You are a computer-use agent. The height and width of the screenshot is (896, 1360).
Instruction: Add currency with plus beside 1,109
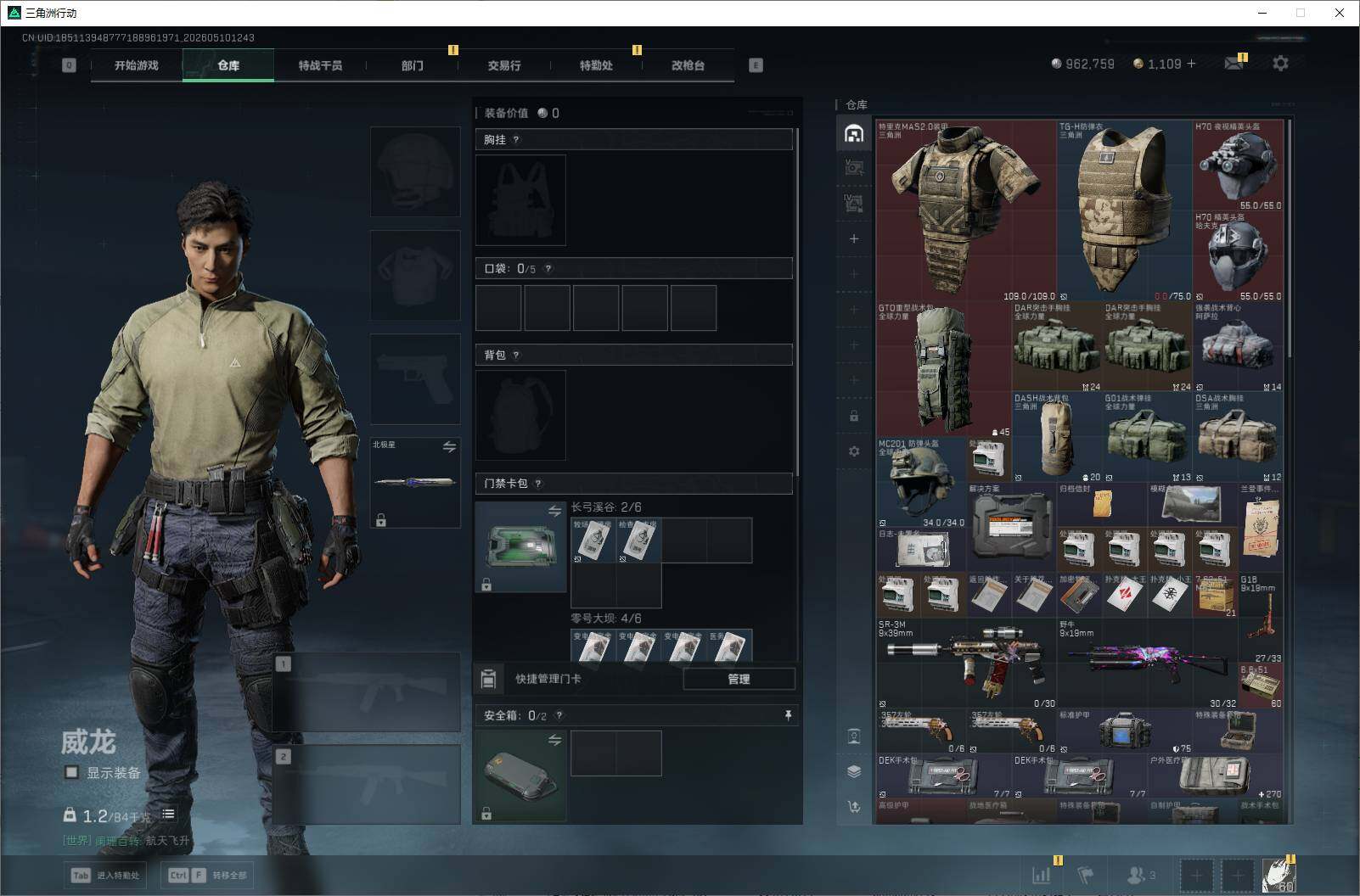[1191, 64]
